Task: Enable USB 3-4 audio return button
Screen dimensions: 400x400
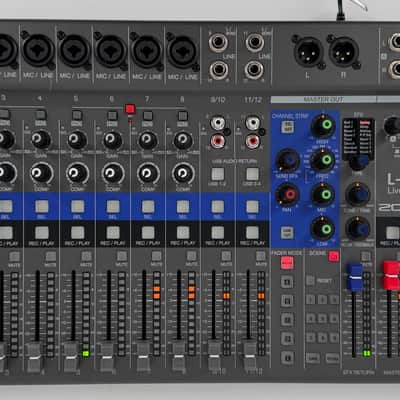Action: pyautogui.click(x=252, y=174)
